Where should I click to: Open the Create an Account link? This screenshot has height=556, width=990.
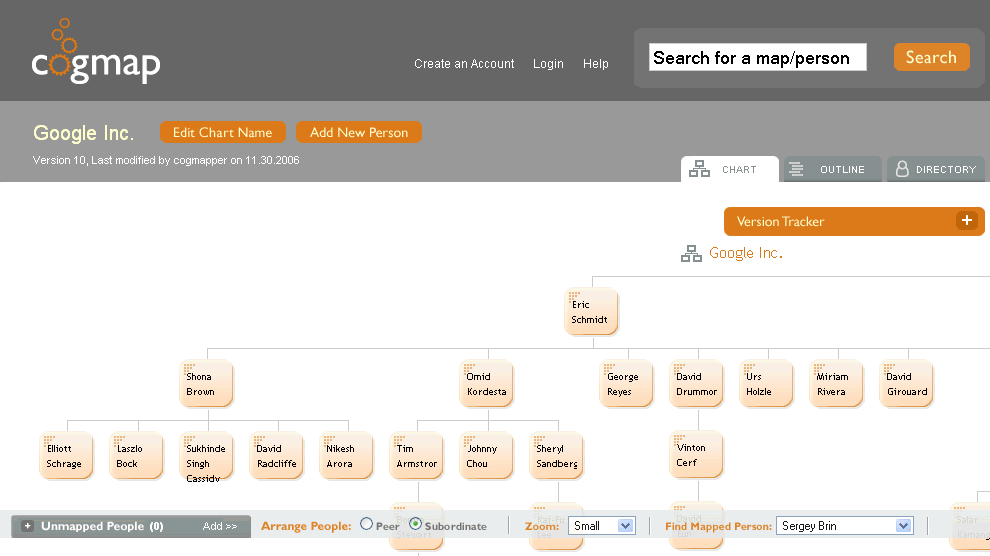(x=464, y=64)
